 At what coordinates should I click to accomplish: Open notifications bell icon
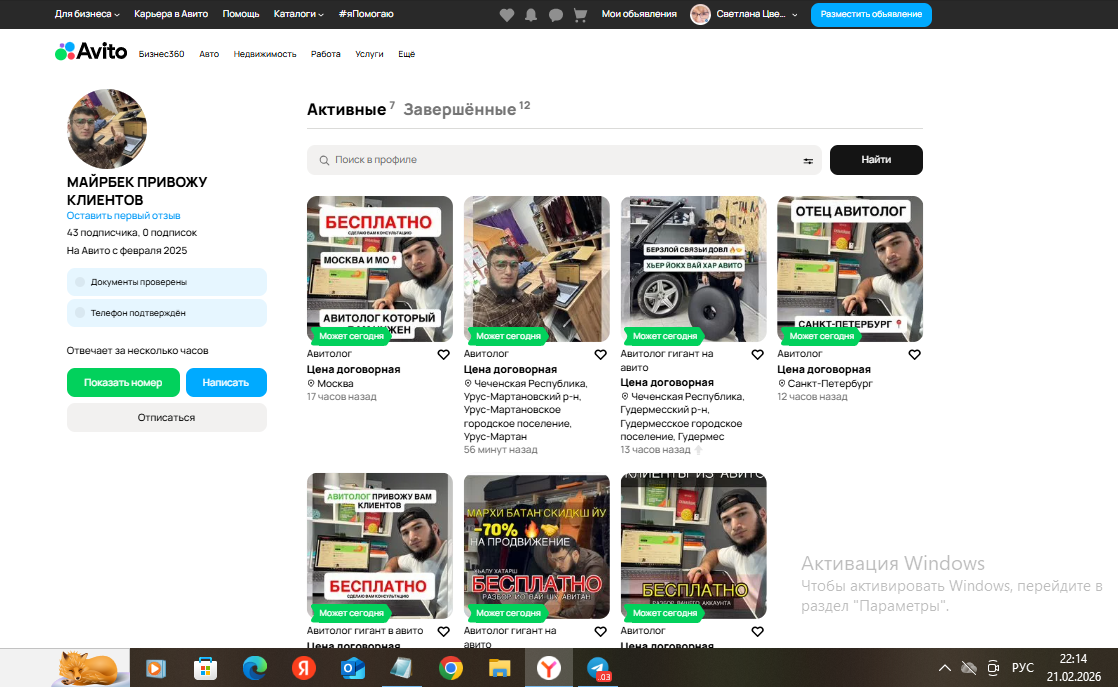(531, 14)
